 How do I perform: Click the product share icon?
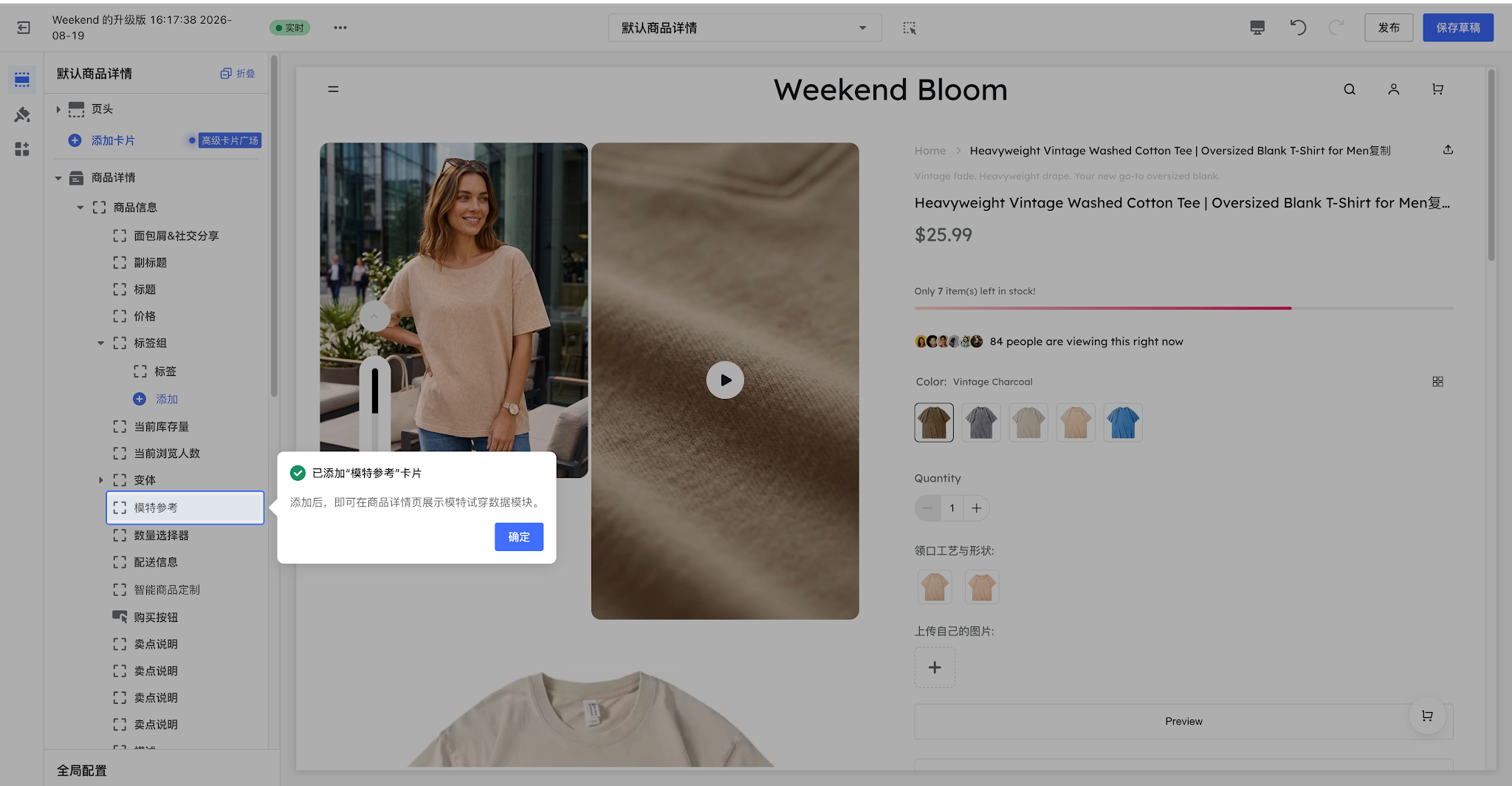(x=1449, y=150)
